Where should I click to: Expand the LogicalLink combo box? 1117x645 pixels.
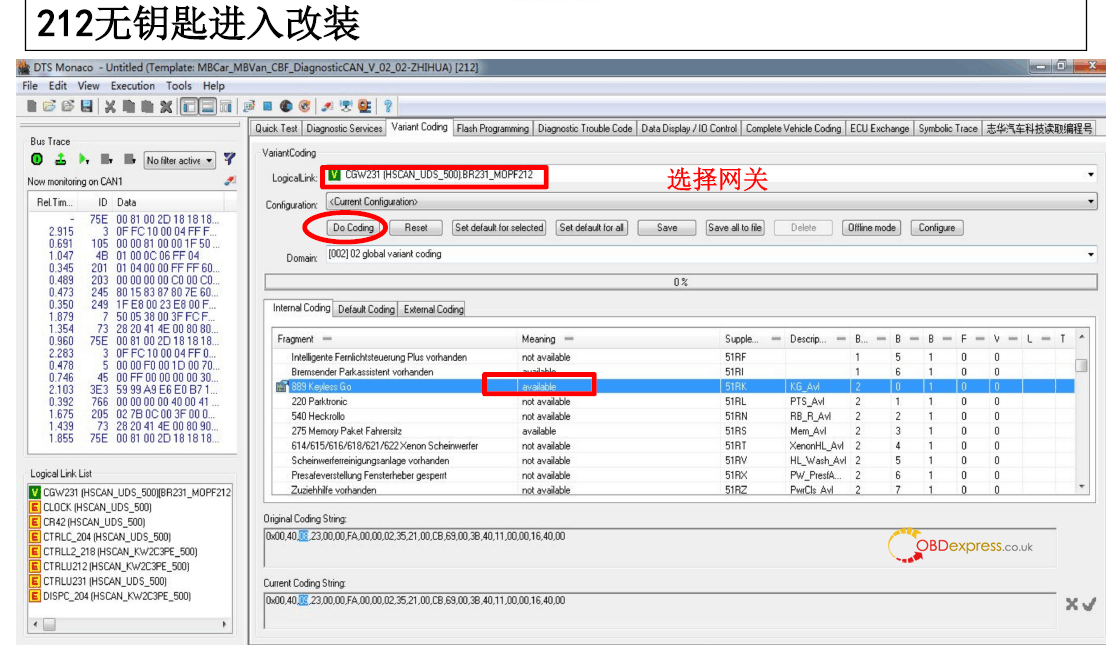pos(1090,176)
